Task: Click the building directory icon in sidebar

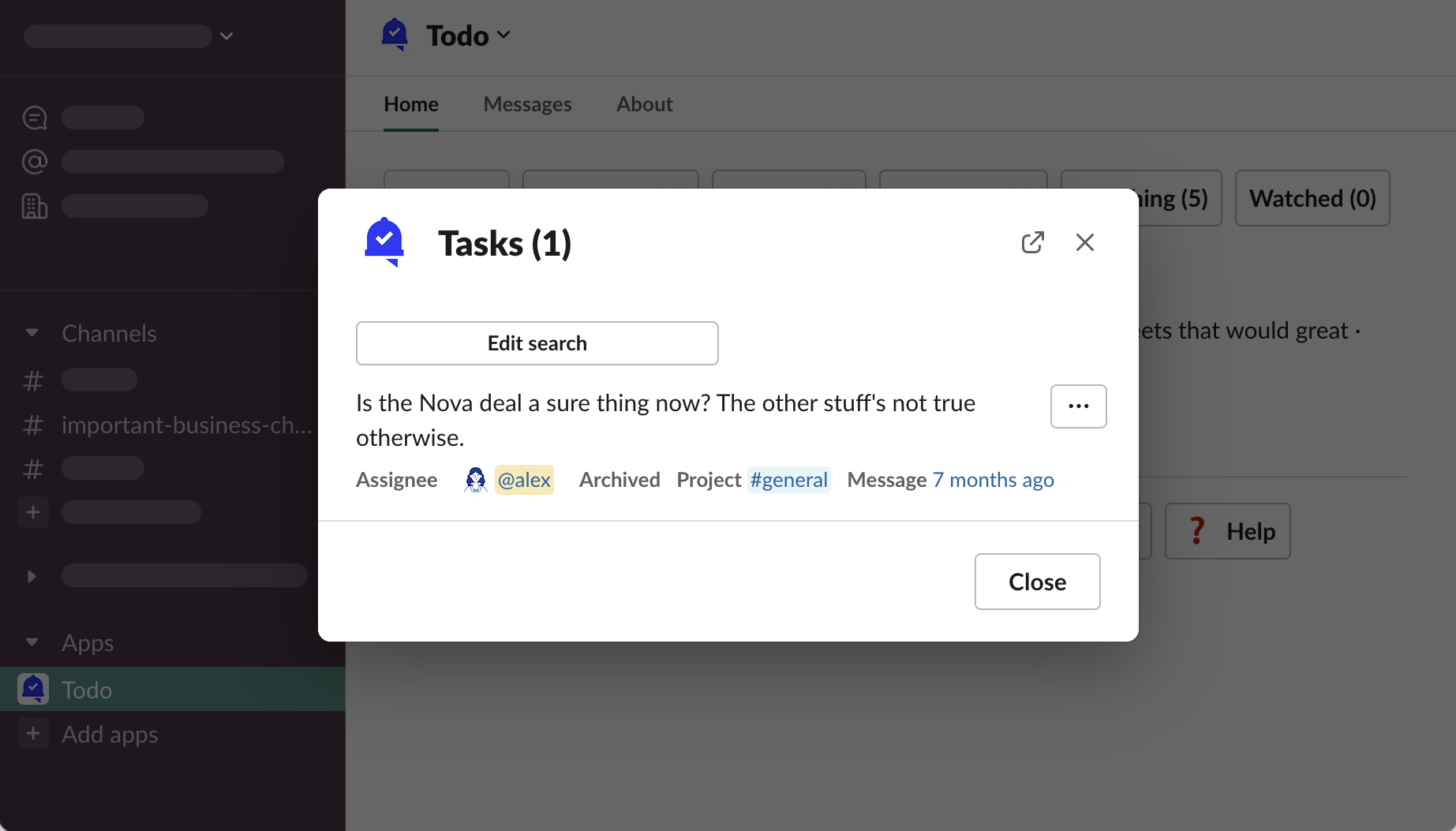Action: [x=35, y=206]
